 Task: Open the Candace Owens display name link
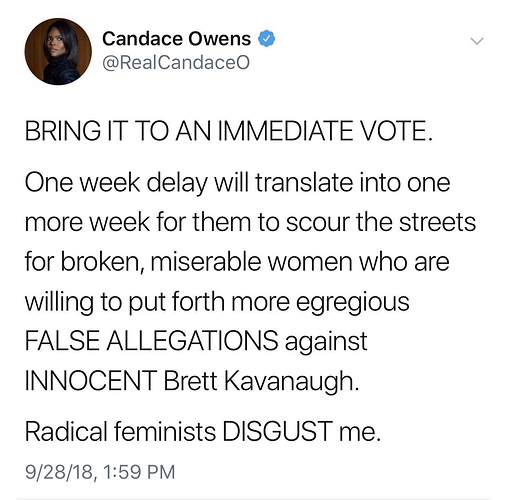tap(176, 39)
